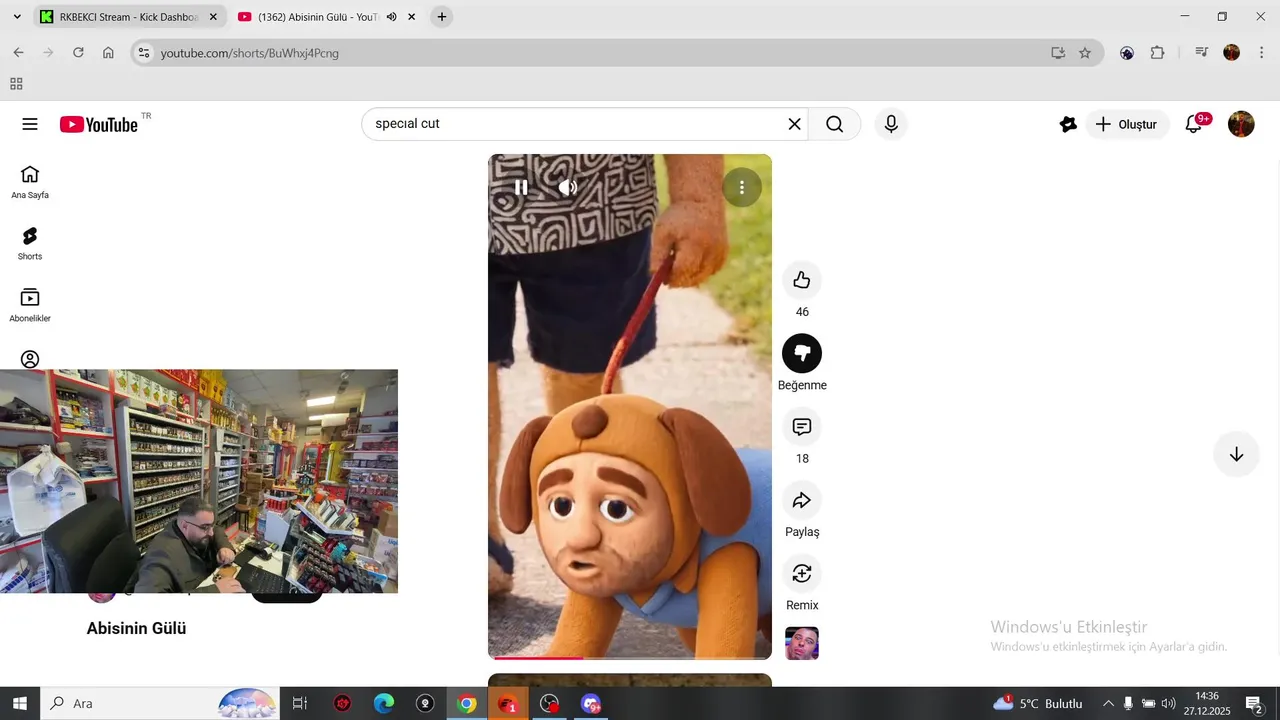Screen dimensions: 1280x720
Task: Open the browser home page
Action: click(x=108, y=53)
